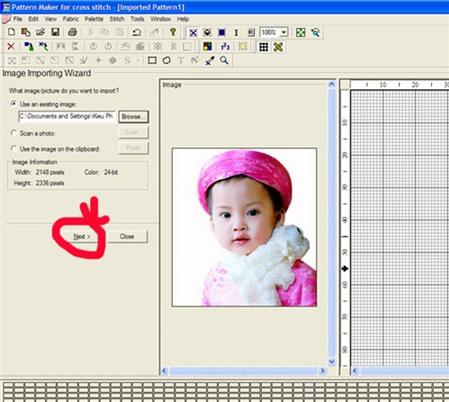This screenshot has height=402, width=449.
Task: Click the Print icon in toolbar
Action: pyautogui.click(x=72, y=32)
